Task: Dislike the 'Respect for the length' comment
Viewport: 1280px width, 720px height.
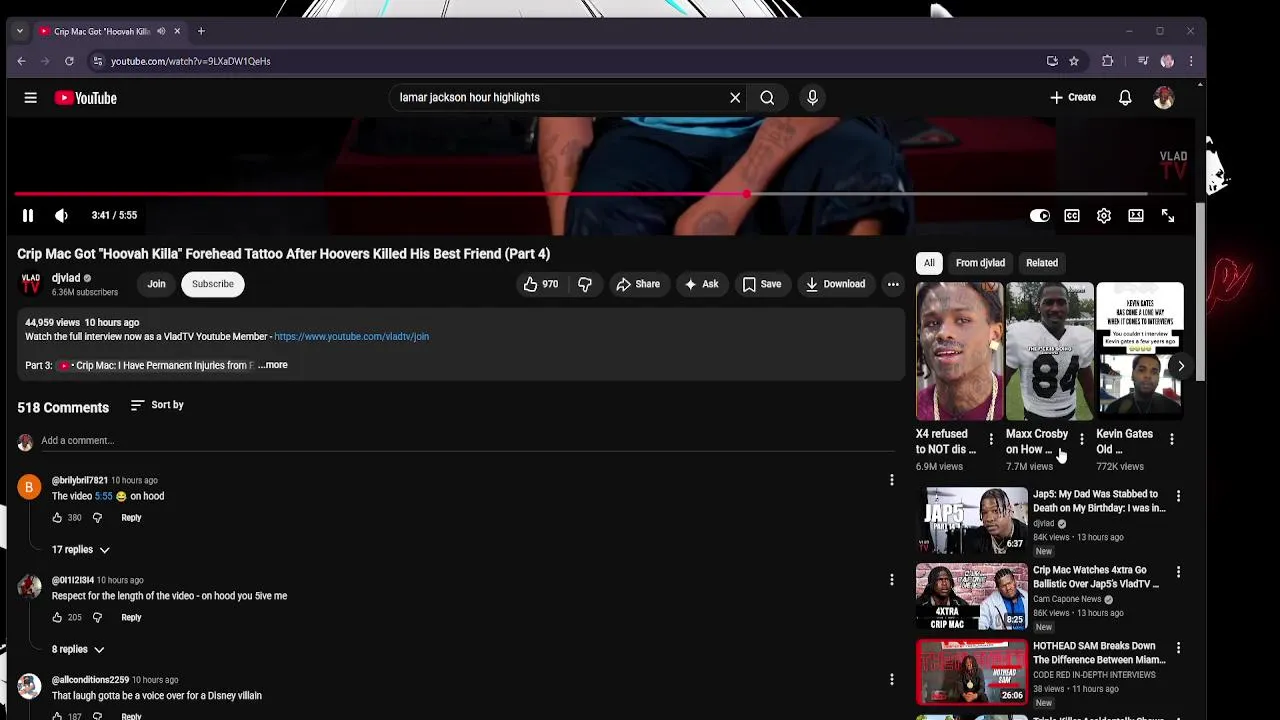Action: click(x=97, y=618)
